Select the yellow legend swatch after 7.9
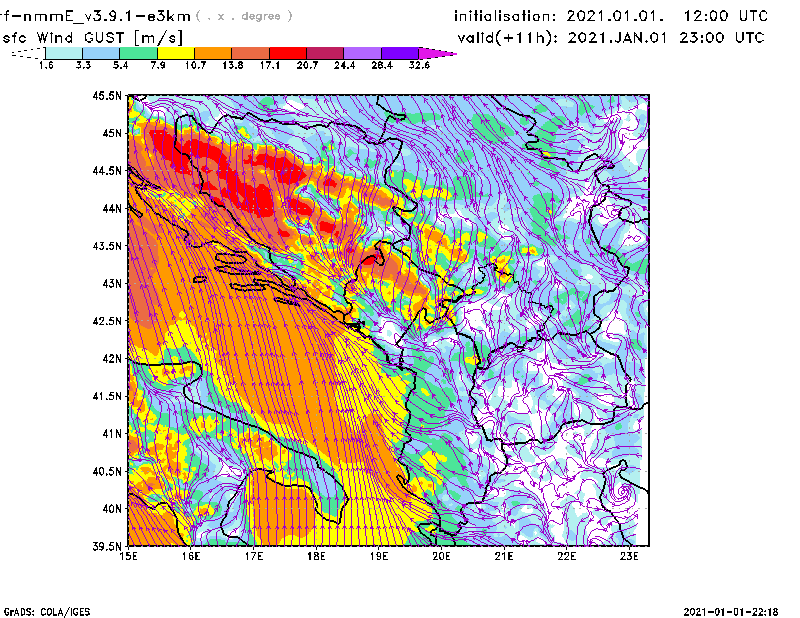Screen dimensions: 800x618 pos(176,53)
